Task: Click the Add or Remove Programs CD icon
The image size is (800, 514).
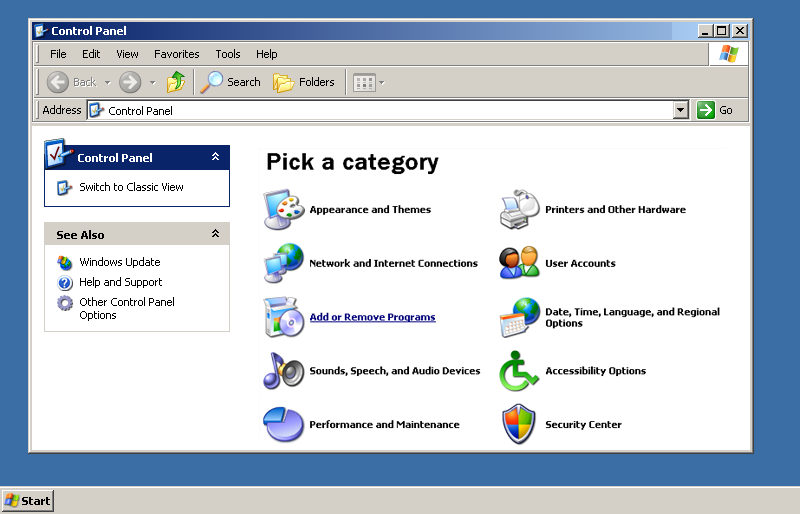Action: 284,317
